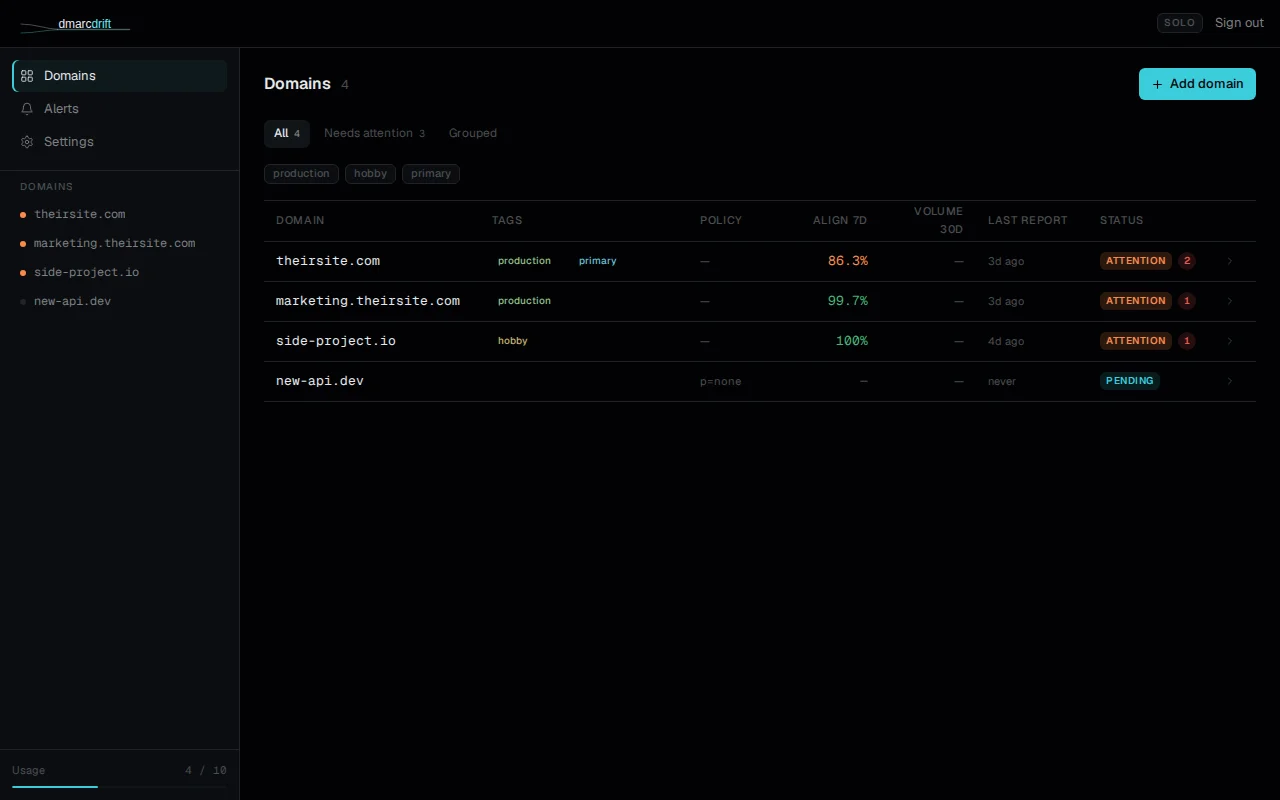Click hobby tag in side-project.io row
Image resolution: width=1280 pixels, height=800 pixels.
(513, 341)
